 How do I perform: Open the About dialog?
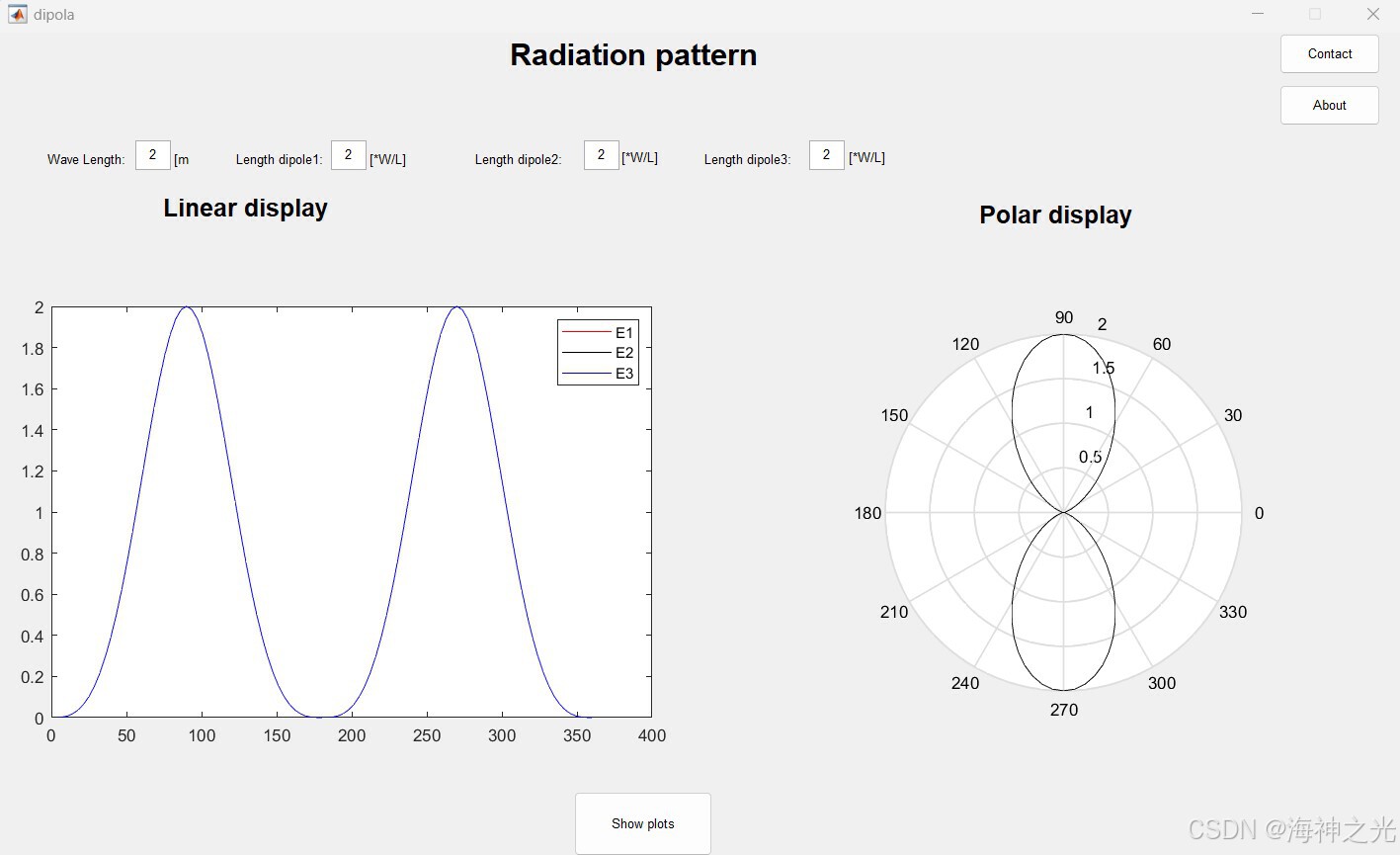[x=1329, y=105]
